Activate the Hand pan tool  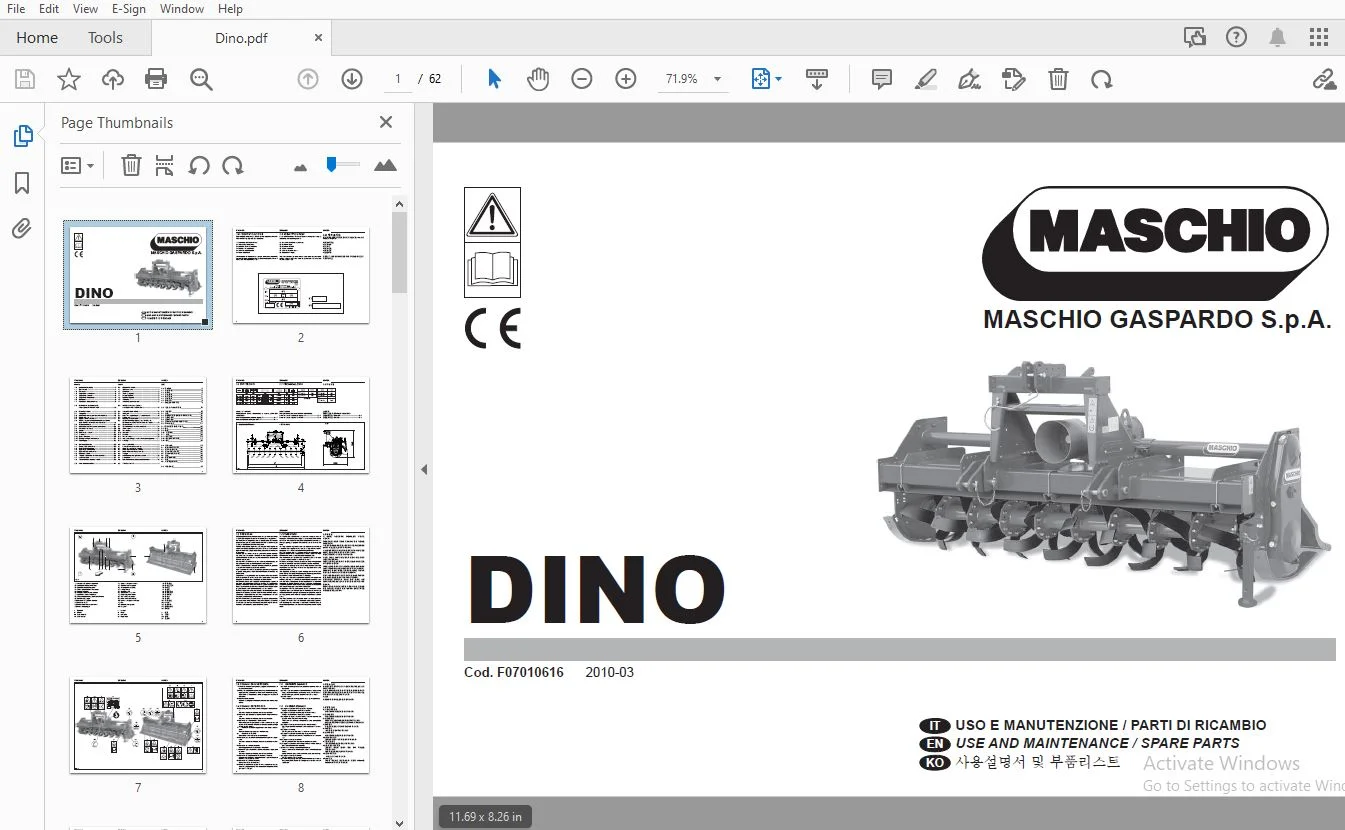[538, 79]
